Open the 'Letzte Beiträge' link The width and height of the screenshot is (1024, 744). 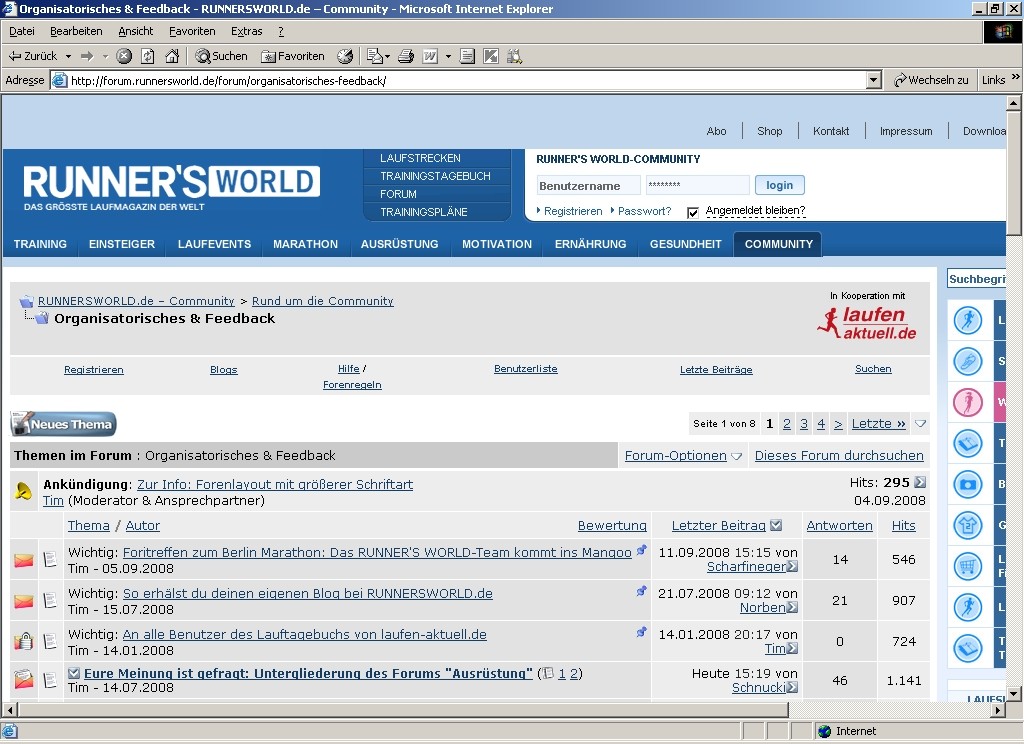[716, 370]
